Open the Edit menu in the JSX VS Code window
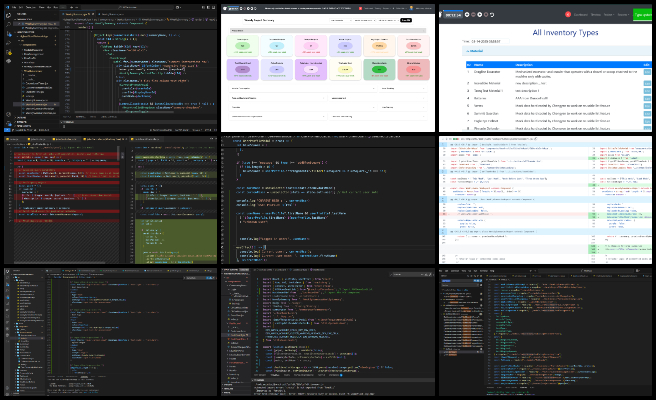 (21, 8)
